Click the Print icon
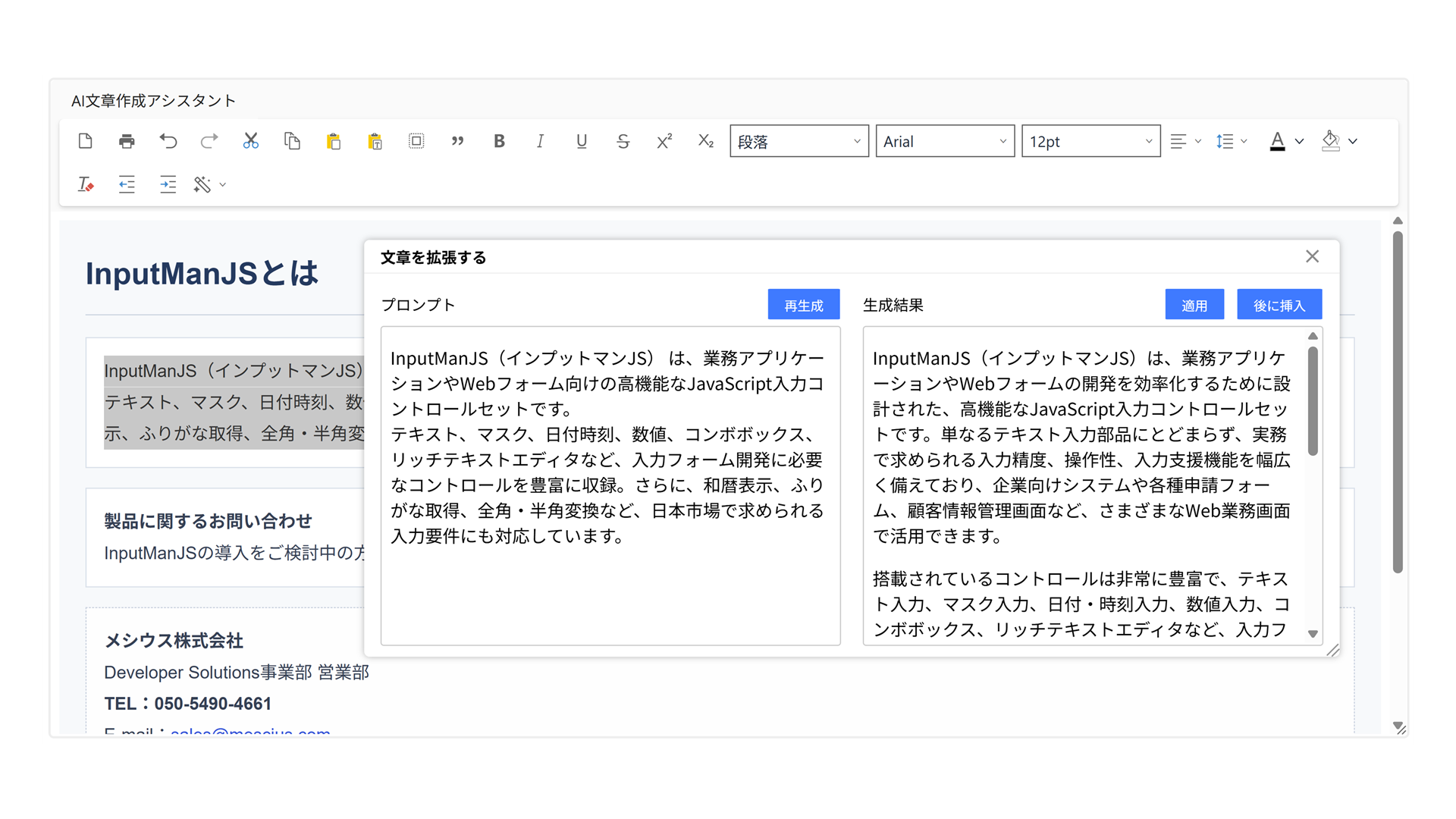 tap(127, 141)
